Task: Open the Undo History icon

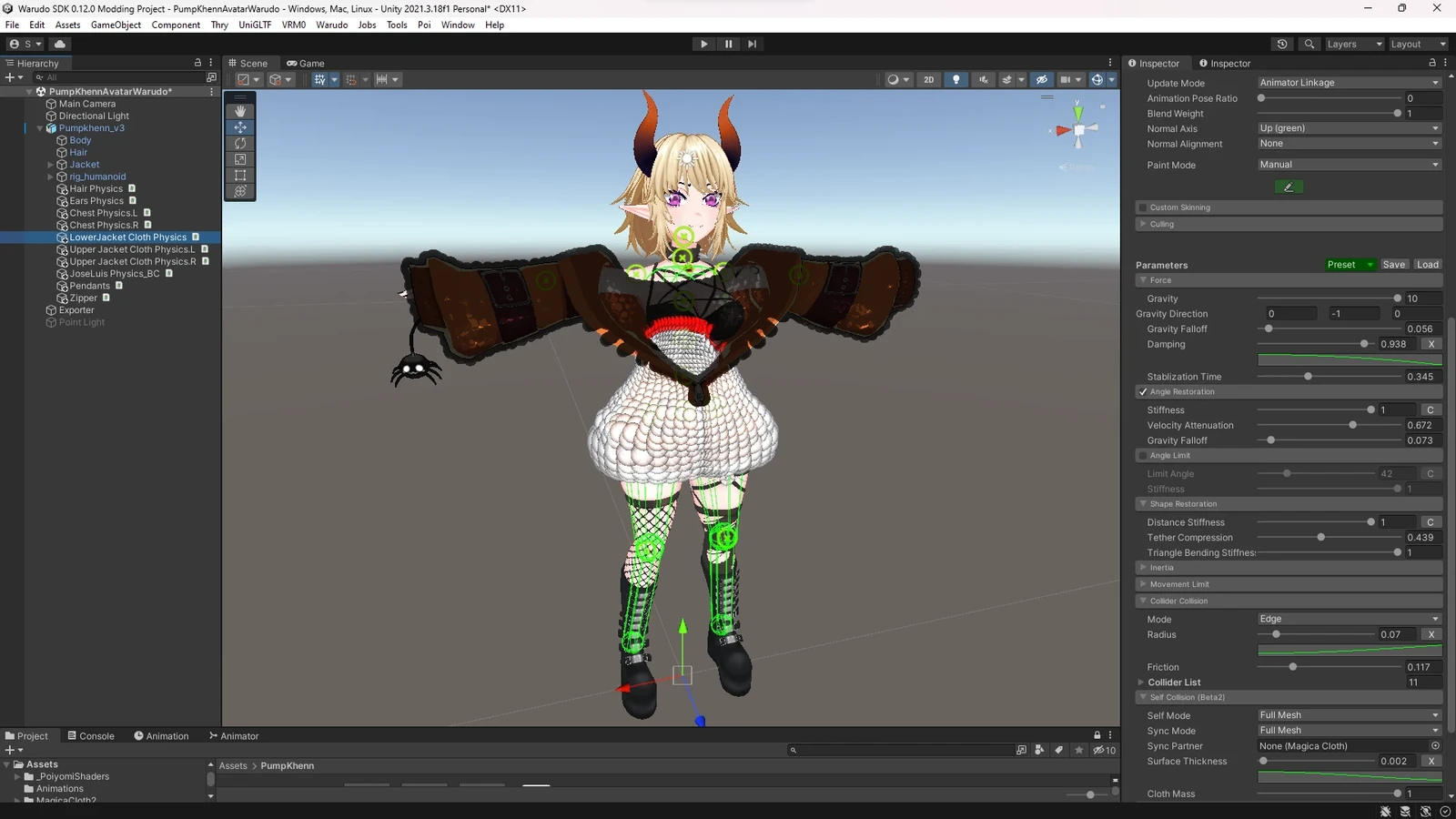Action: tap(1282, 44)
